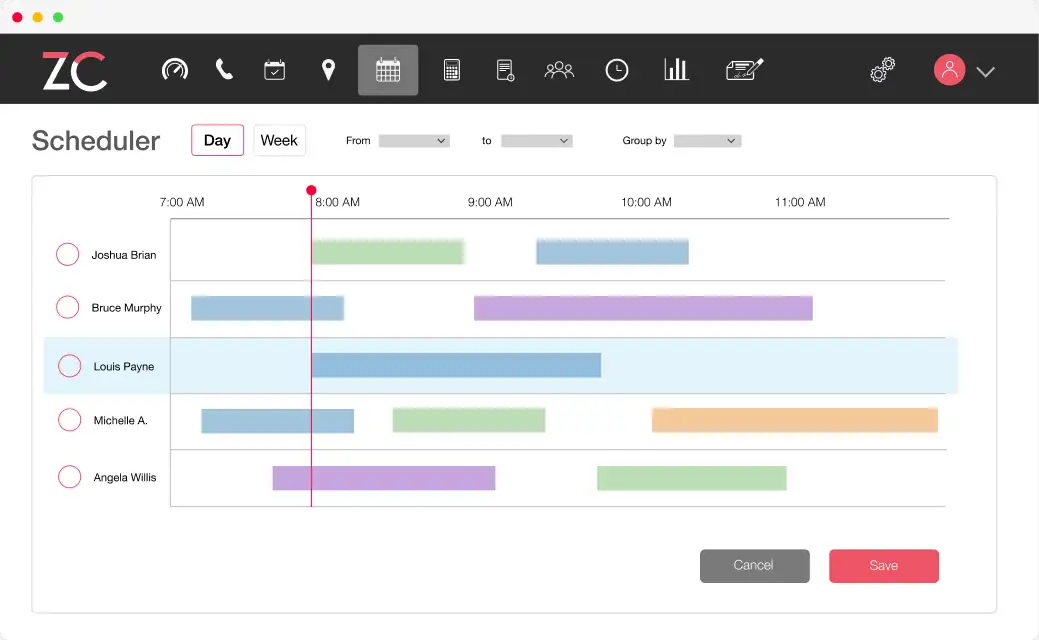Switch to the Week view tab
The height and width of the screenshot is (640, 1039).
coord(279,140)
